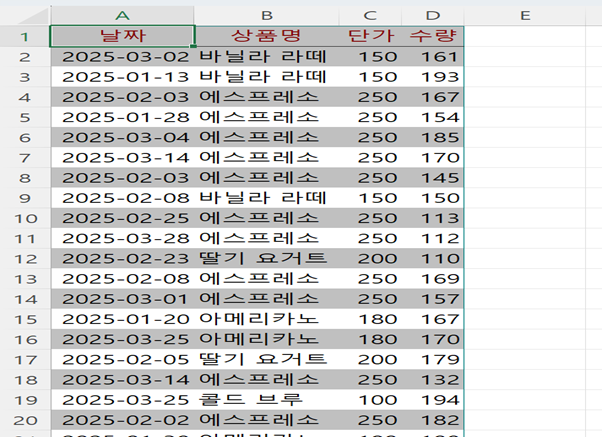Select the quantity cell 145

[x=433, y=178]
